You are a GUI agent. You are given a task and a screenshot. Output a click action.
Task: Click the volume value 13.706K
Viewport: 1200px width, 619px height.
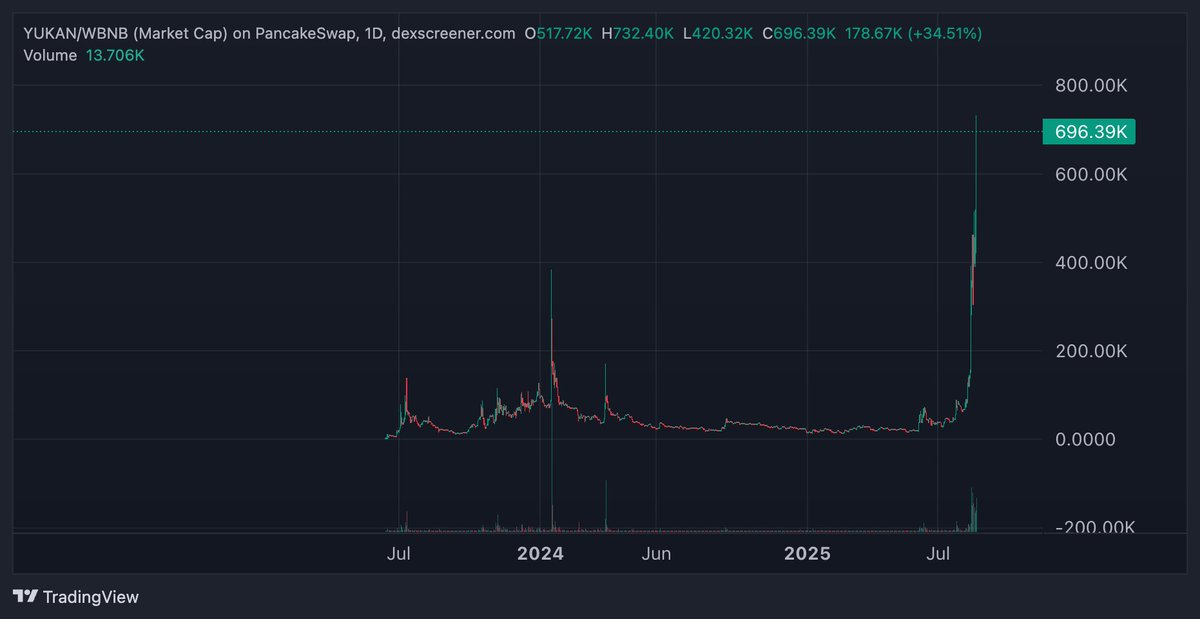115,55
